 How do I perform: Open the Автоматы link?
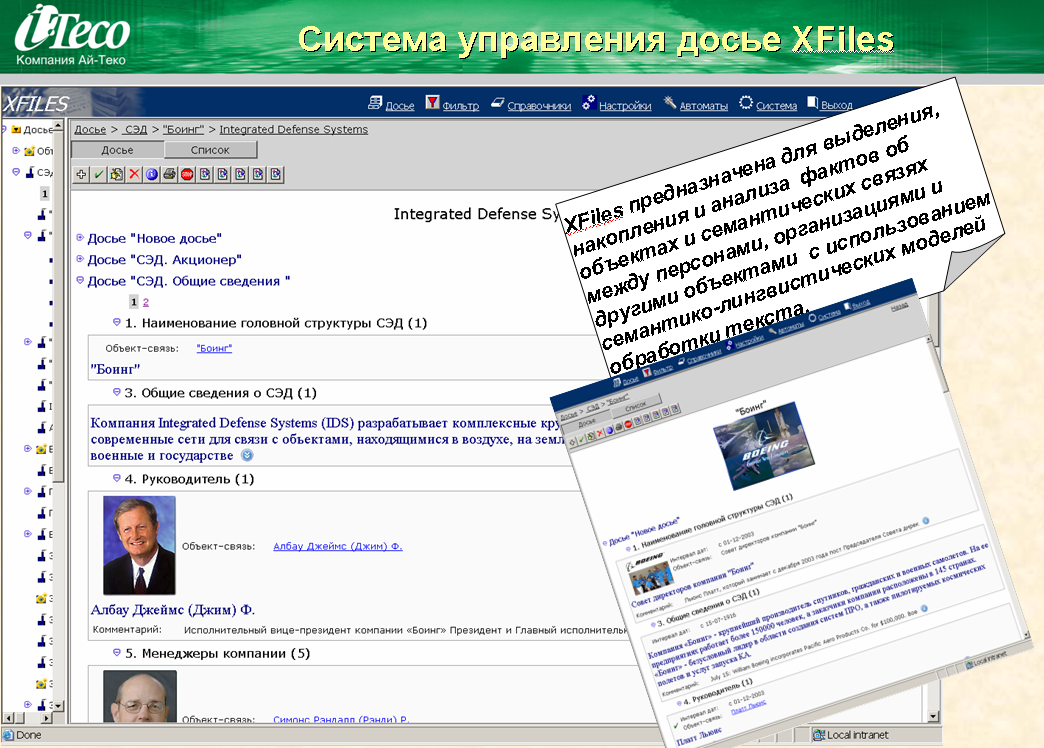click(x=704, y=105)
